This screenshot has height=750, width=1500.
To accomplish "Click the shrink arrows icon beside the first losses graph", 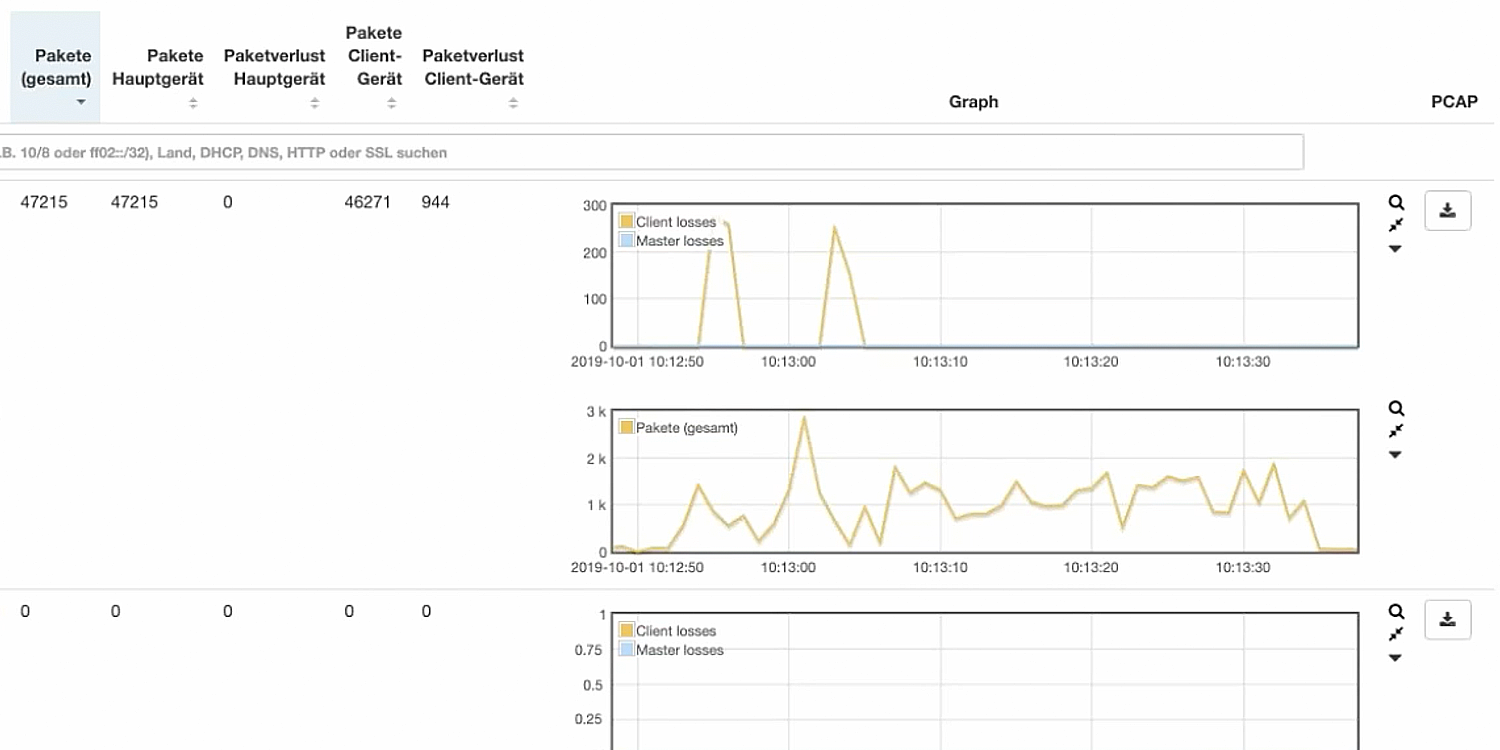I will [x=1396, y=225].
